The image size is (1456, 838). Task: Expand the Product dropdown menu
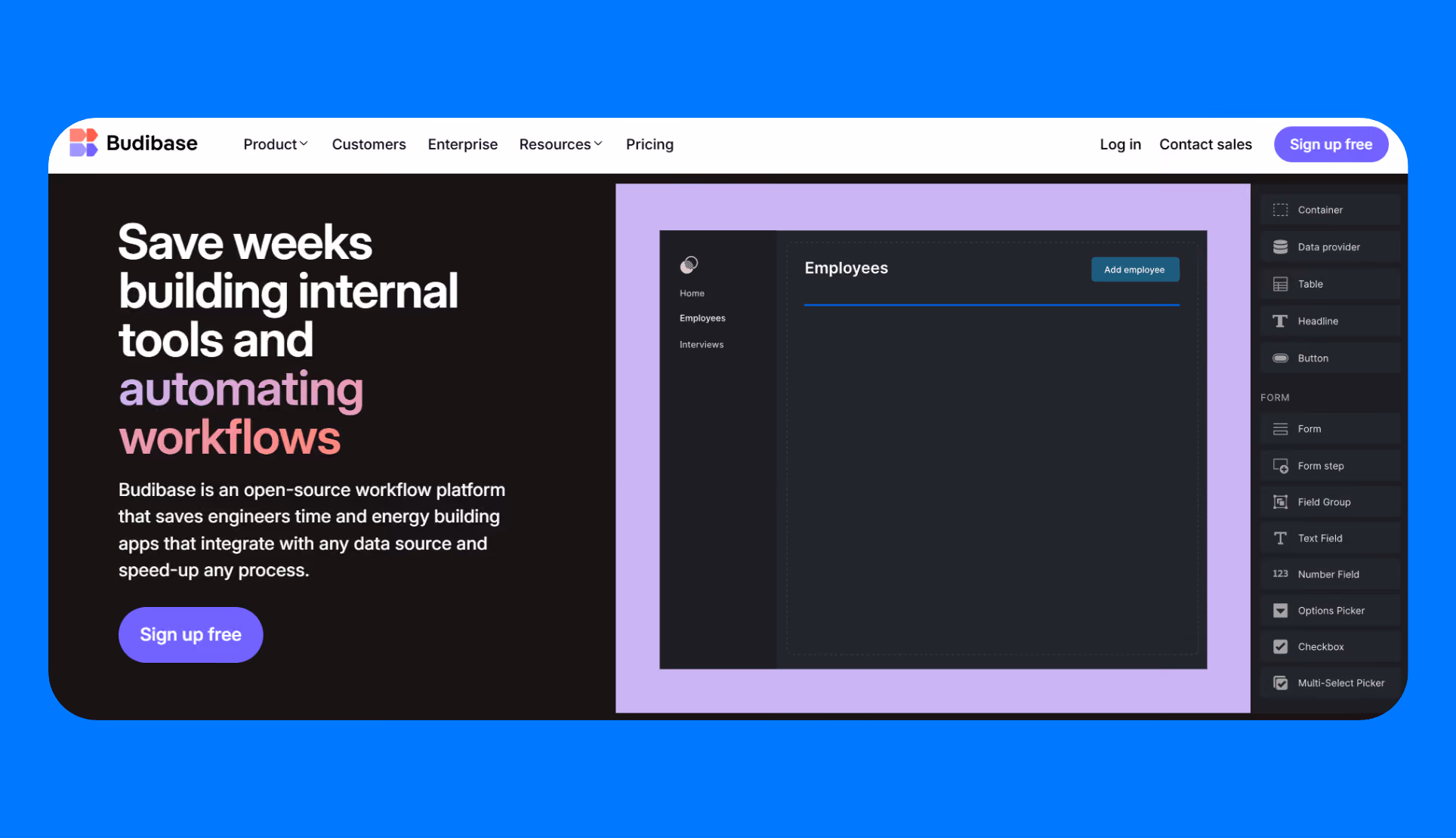click(276, 144)
